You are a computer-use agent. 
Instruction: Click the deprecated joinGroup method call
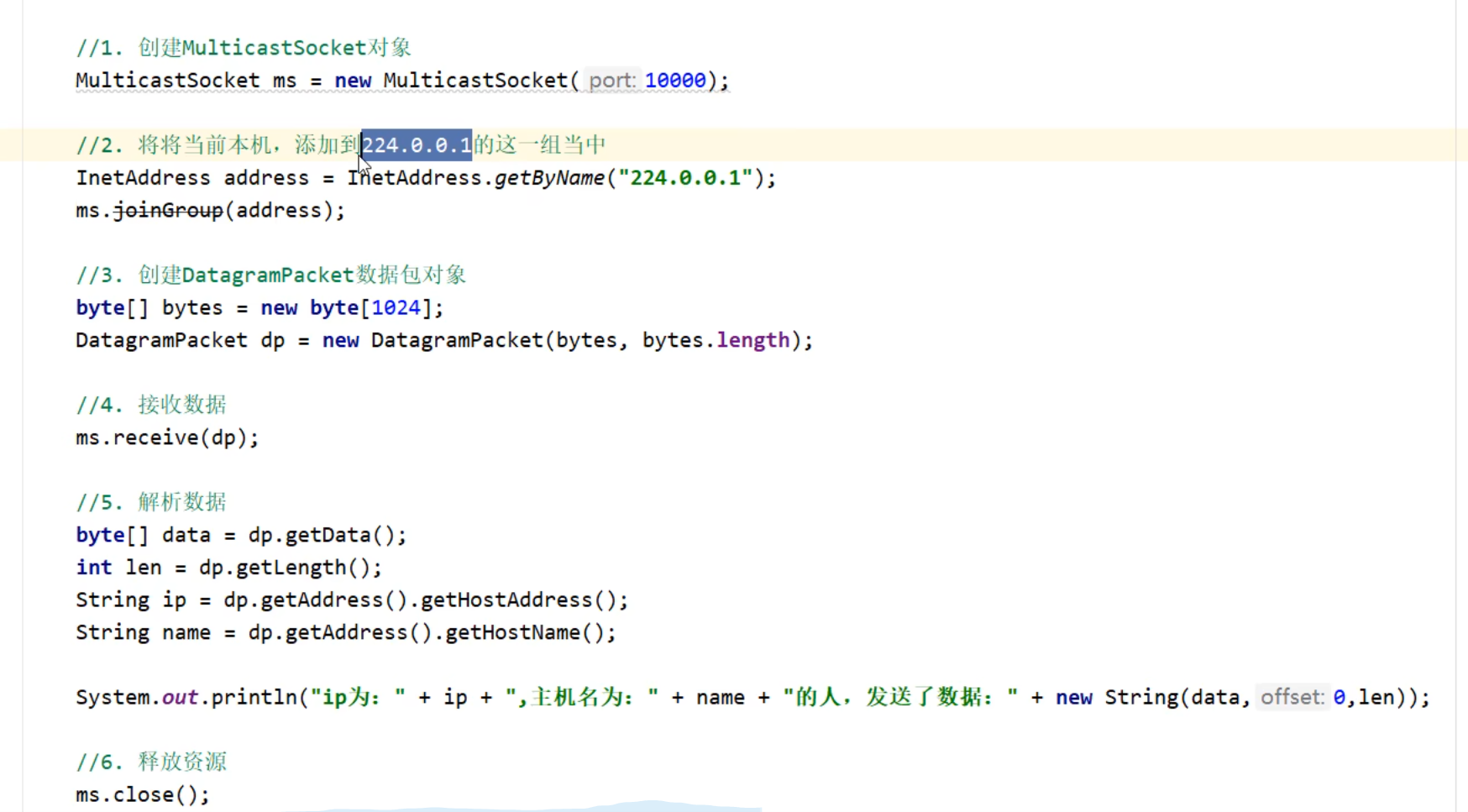click(x=168, y=211)
